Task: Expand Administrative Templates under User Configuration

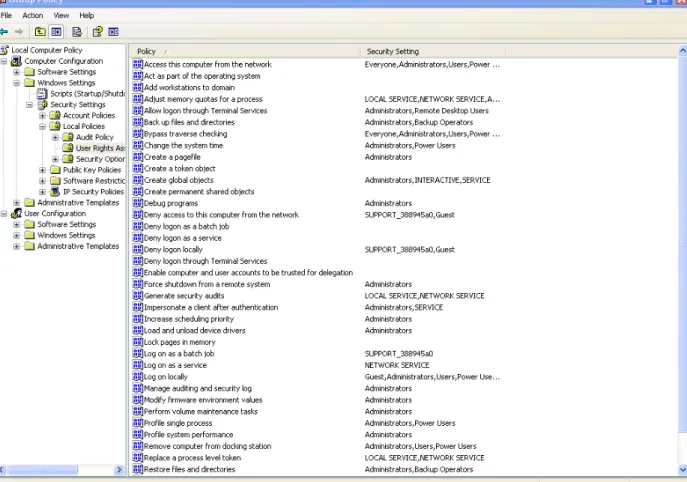Action: [x=17, y=246]
